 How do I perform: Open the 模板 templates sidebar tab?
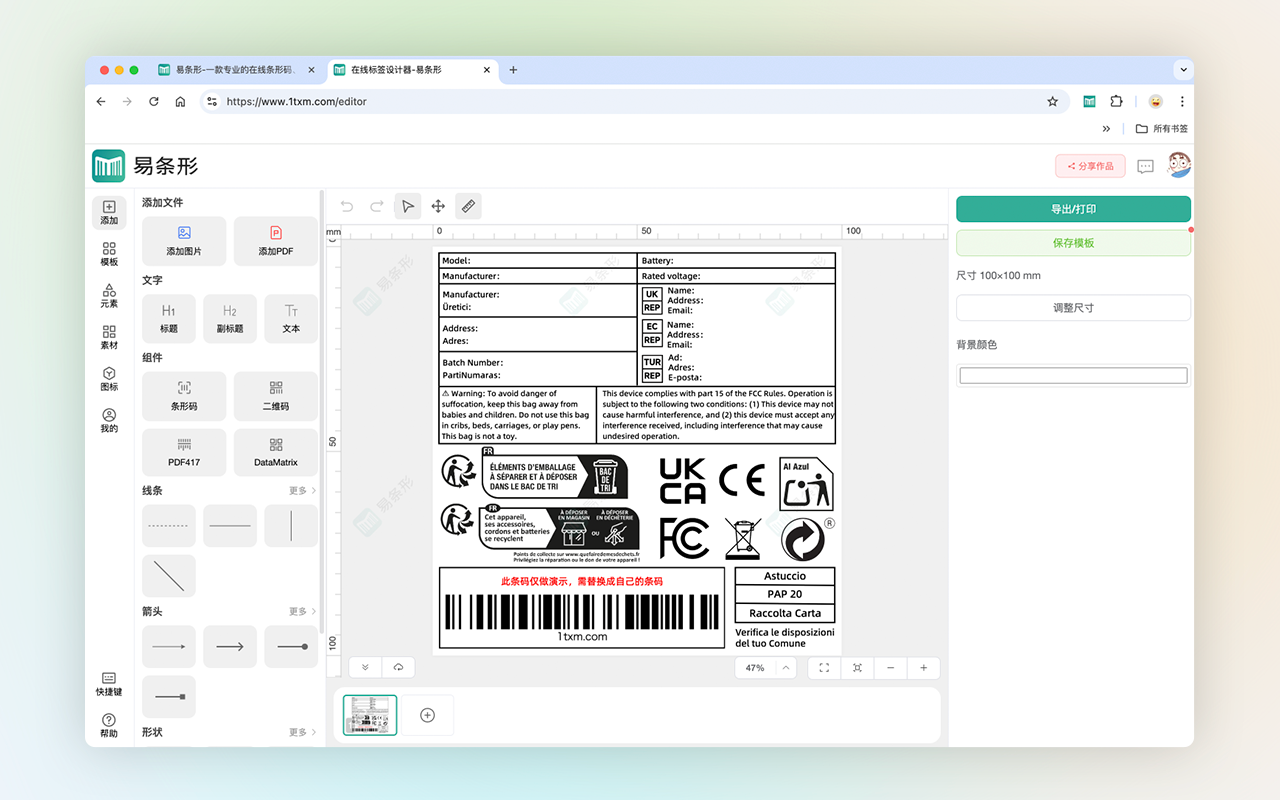point(109,254)
